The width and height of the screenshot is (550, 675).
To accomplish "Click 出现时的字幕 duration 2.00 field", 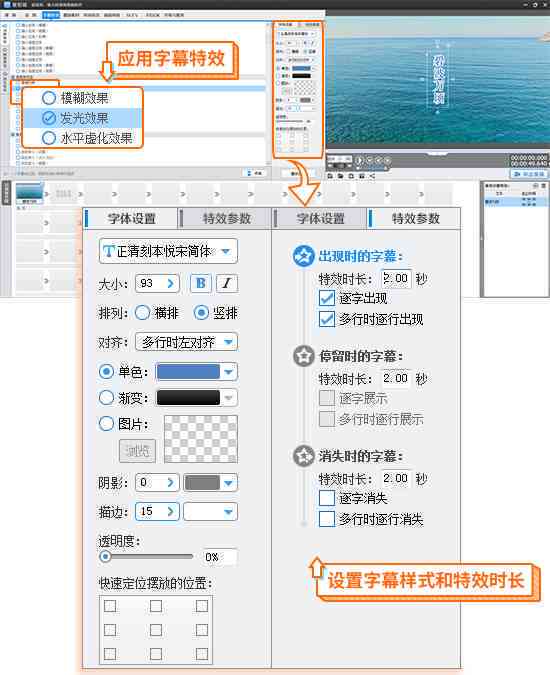I will (396, 279).
